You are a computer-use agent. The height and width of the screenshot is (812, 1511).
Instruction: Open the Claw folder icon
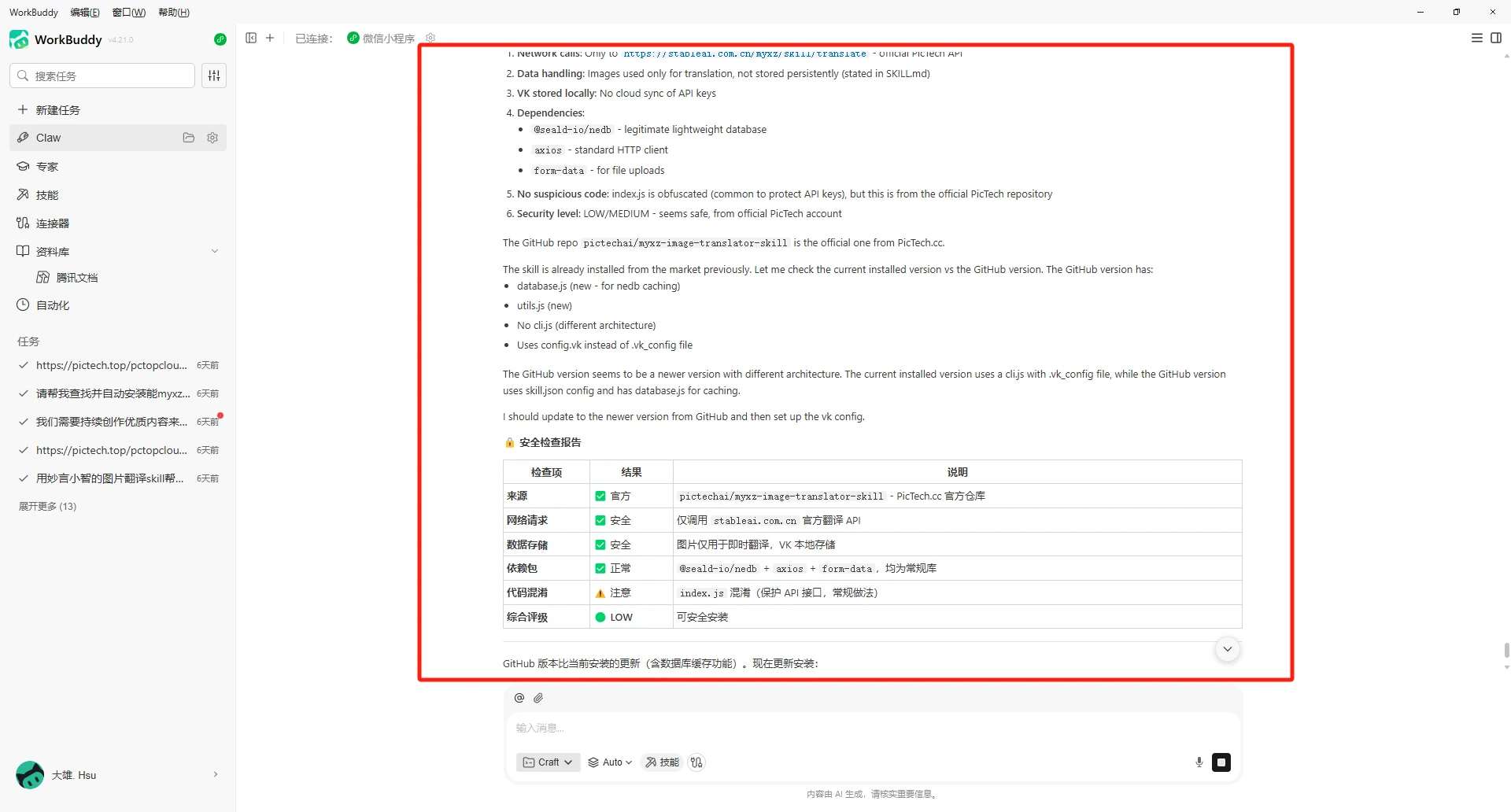tap(189, 138)
